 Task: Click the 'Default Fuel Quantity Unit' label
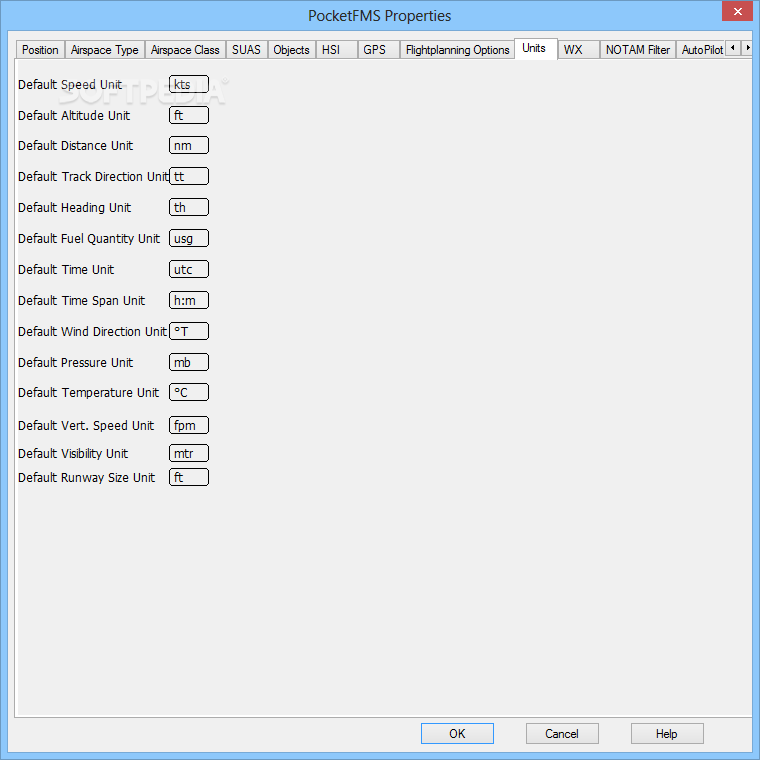89,239
